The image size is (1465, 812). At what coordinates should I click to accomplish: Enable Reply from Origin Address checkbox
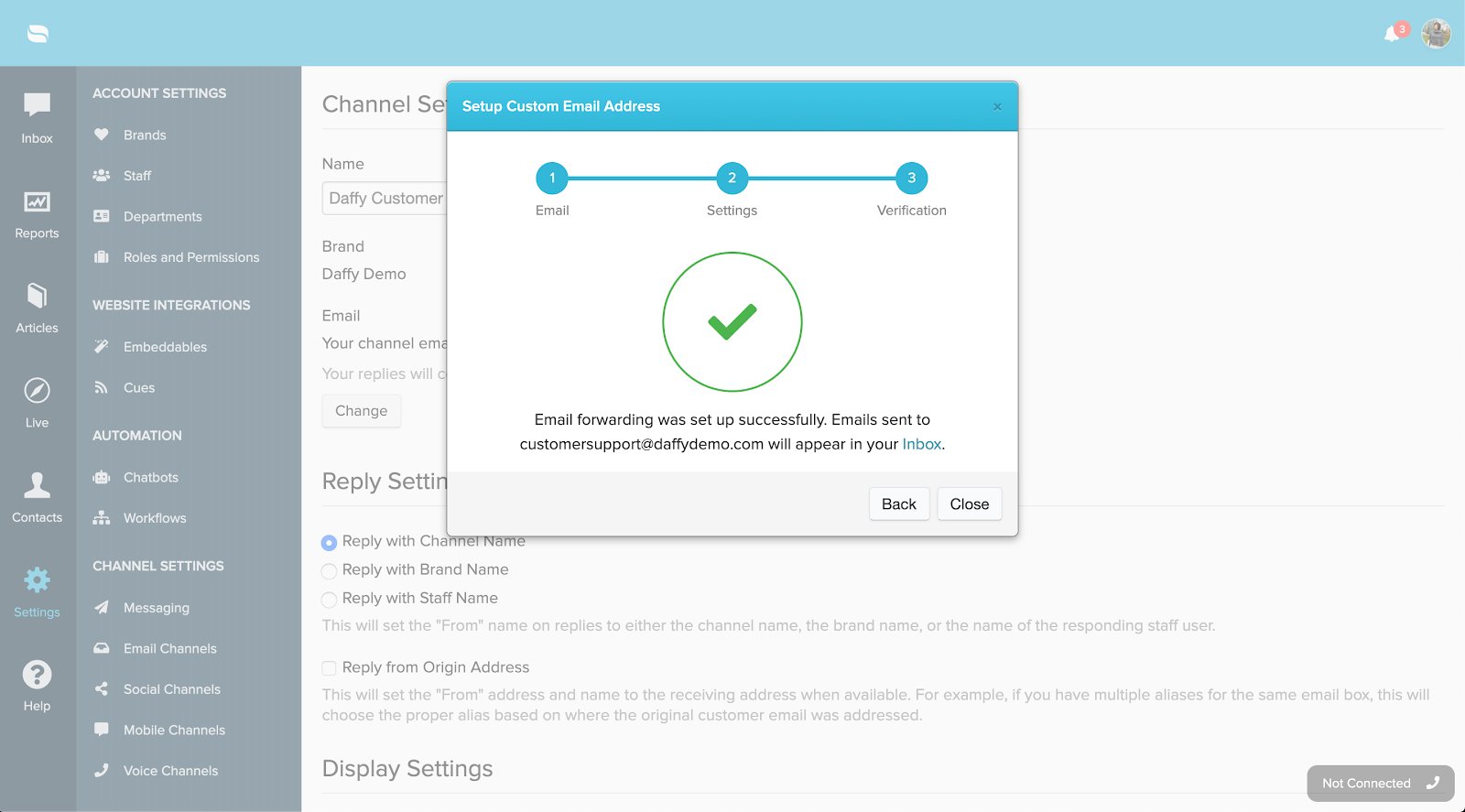click(330, 668)
